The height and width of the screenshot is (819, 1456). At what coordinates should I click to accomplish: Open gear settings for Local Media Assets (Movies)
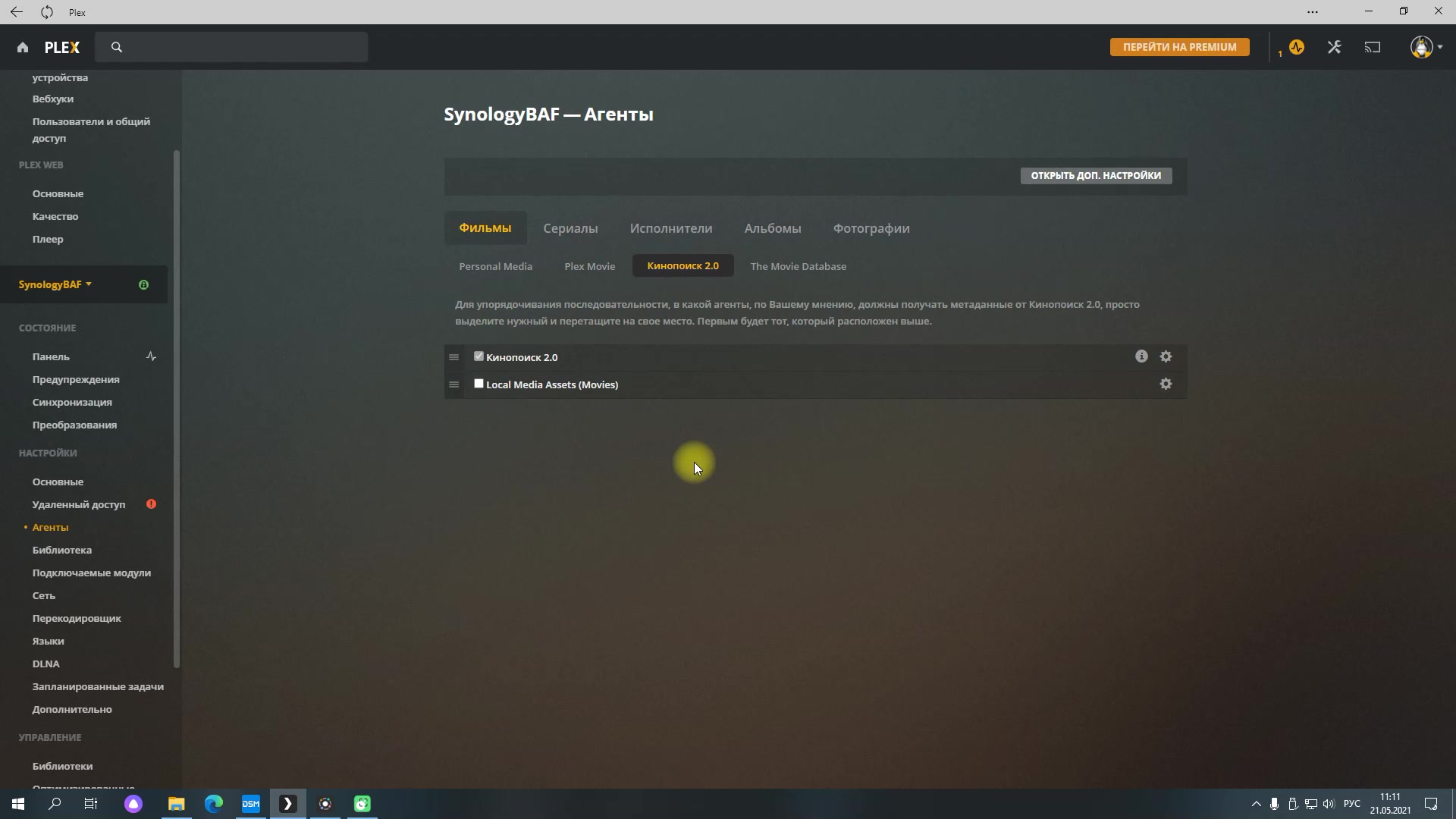1166,384
